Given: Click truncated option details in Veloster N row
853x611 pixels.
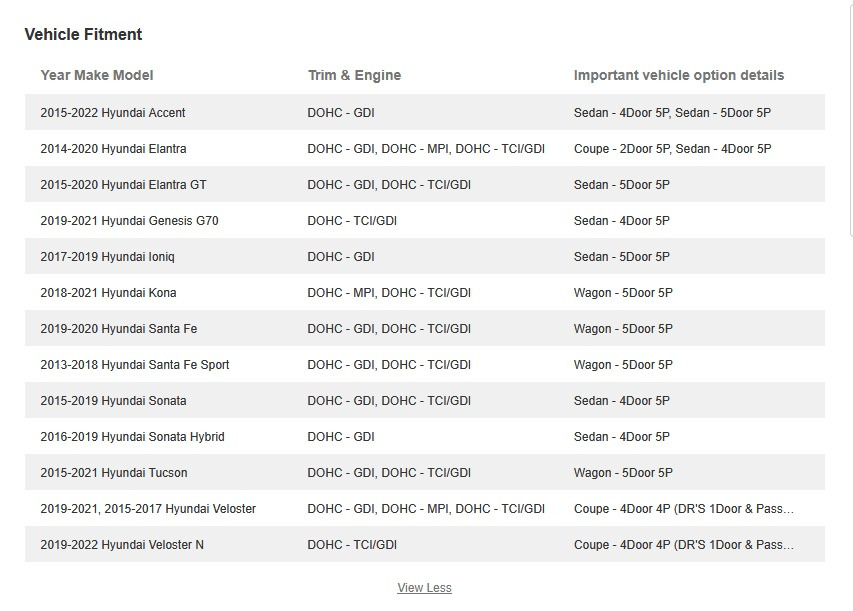Looking at the screenshot, I should [683, 545].
